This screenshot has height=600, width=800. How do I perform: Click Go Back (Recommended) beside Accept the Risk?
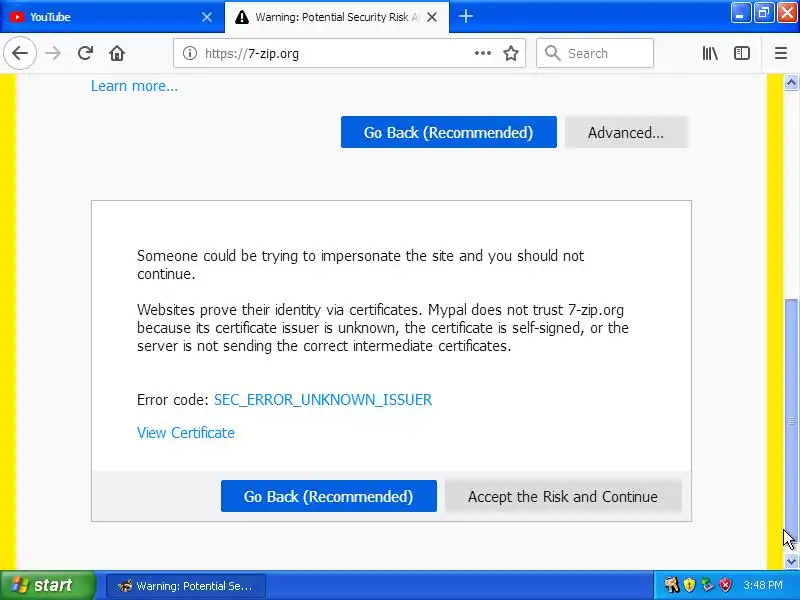[329, 496]
